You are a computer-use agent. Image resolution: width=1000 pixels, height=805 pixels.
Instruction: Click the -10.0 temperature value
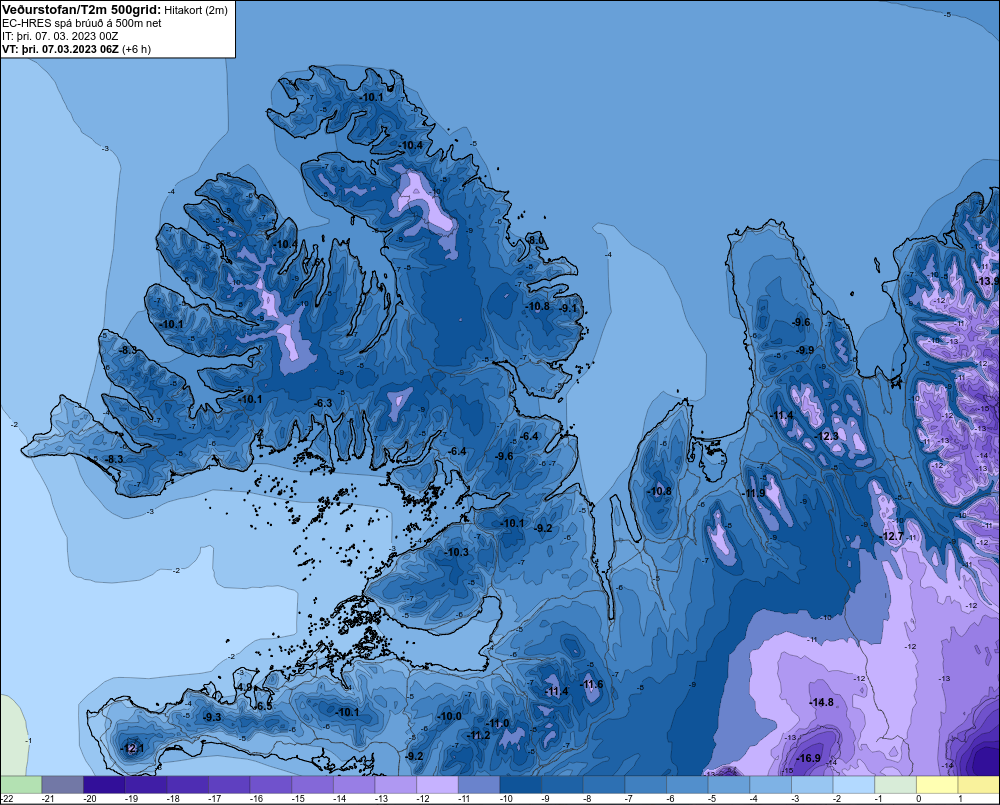coord(449,716)
